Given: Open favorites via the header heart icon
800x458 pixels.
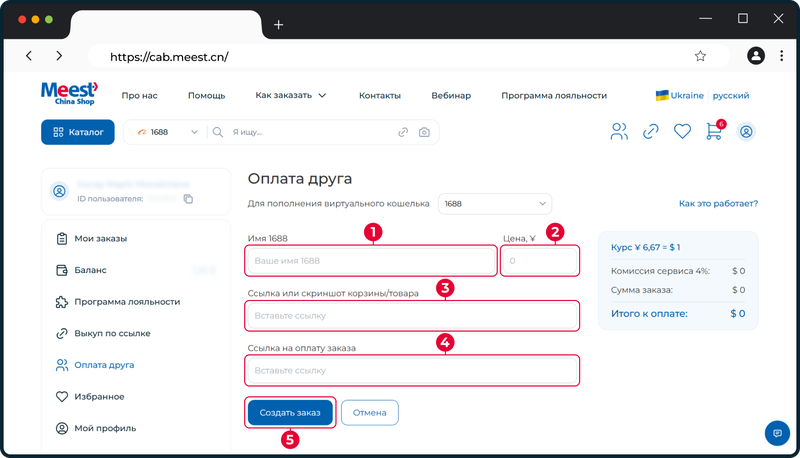Looking at the screenshot, I should [x=682, y=132].
